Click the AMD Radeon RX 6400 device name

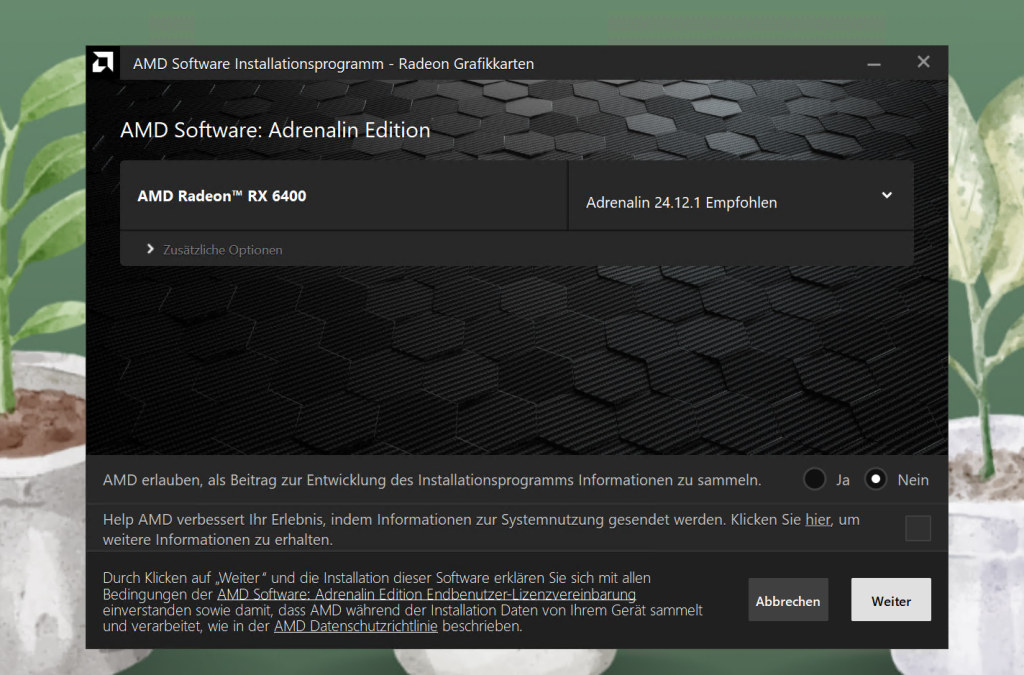tap(222, 196)
